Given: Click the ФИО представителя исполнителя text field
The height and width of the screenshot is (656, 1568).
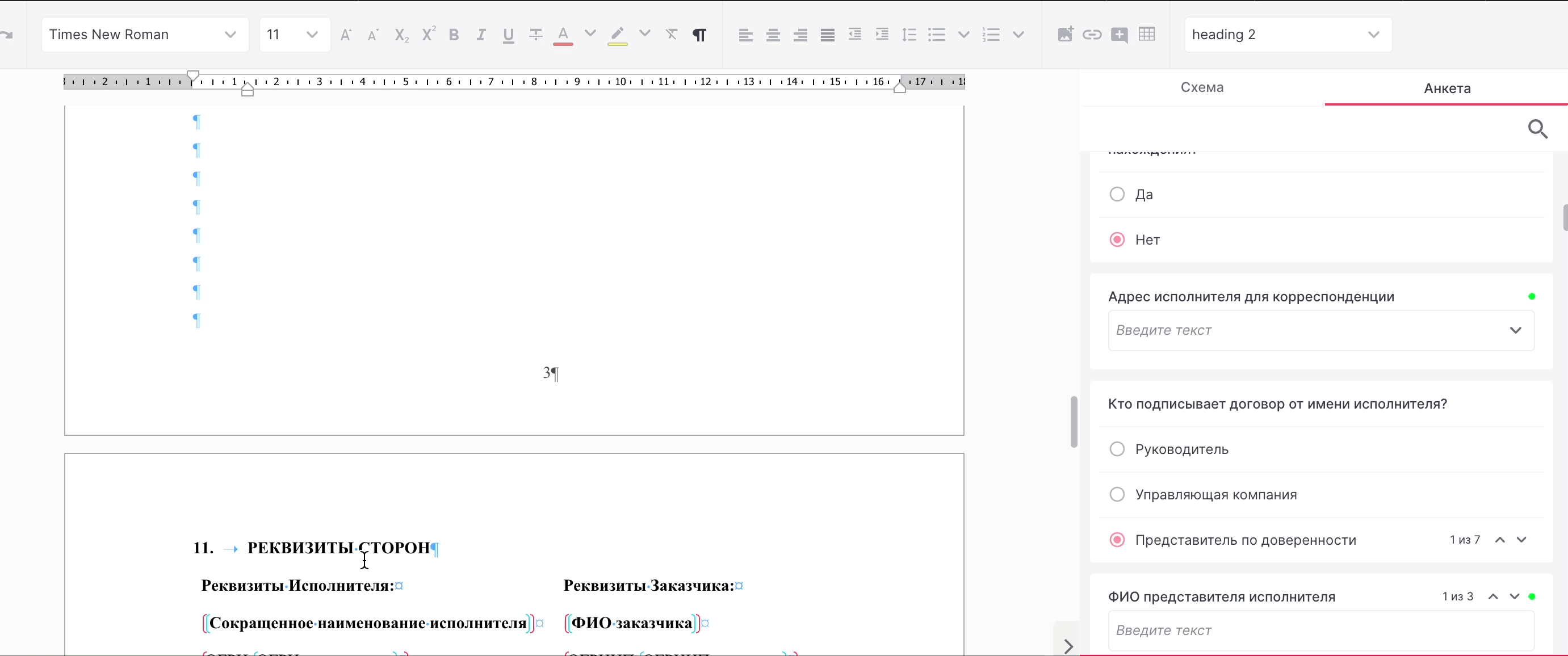Looking at the screenshot, I should point(1321,630).
